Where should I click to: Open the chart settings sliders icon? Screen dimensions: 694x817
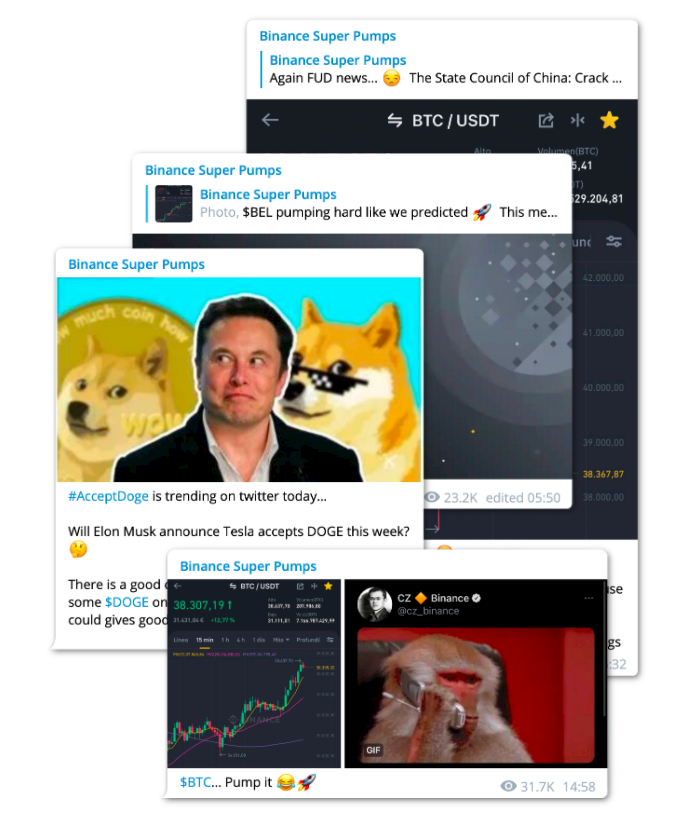[614, 241]
